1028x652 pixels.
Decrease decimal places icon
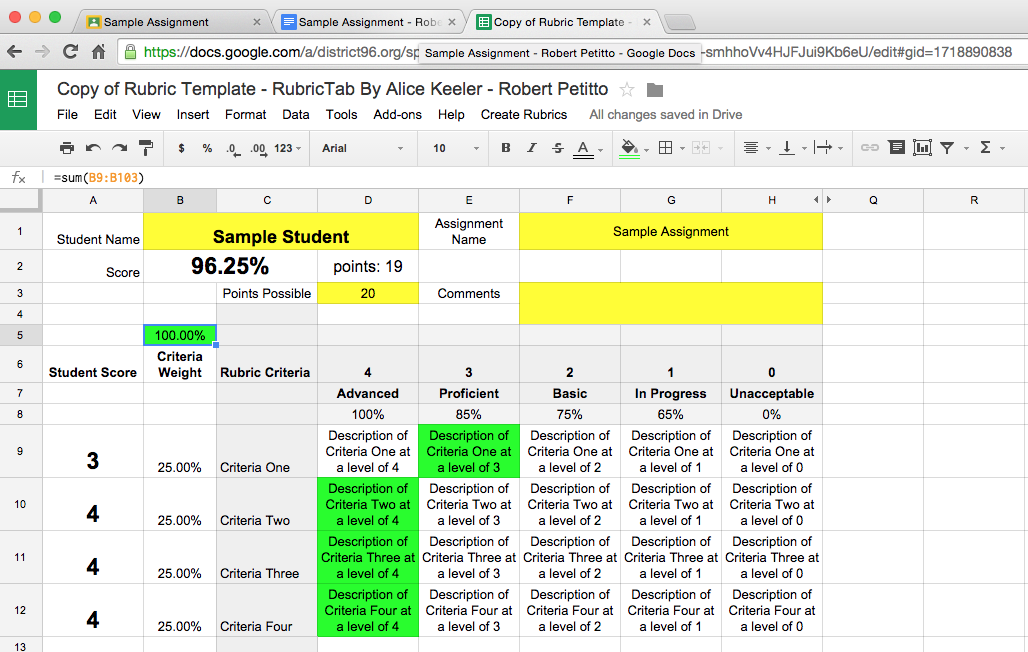click(x=233, y=149)
